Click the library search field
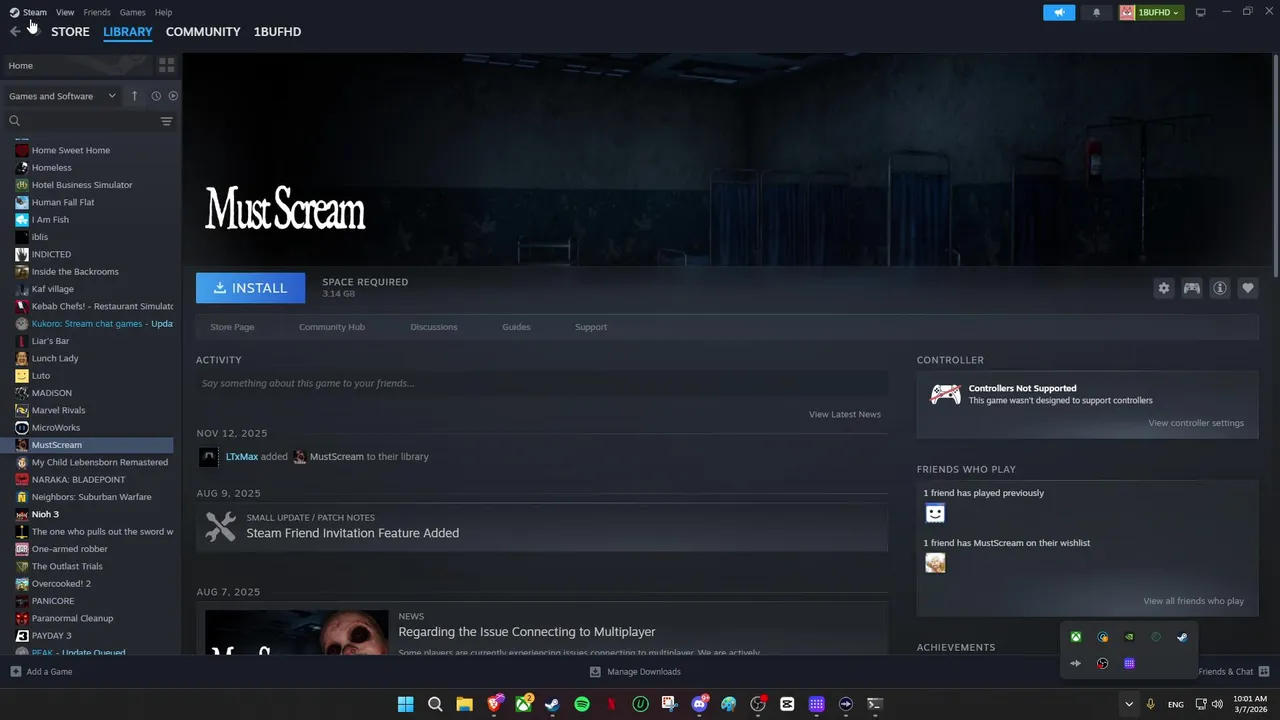 (85, 121)
